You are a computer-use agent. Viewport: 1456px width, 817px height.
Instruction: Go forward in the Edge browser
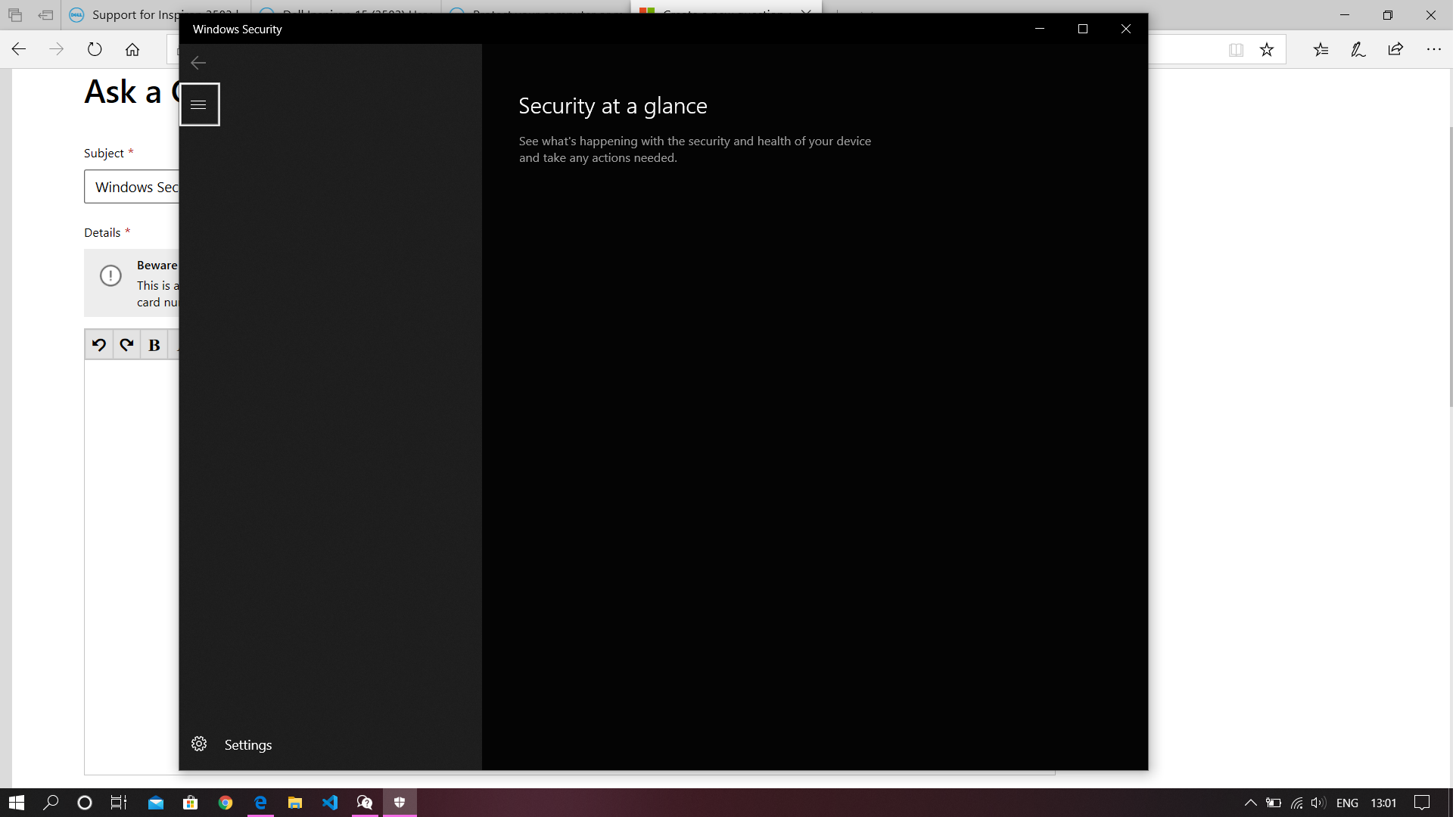click(57, 49)
